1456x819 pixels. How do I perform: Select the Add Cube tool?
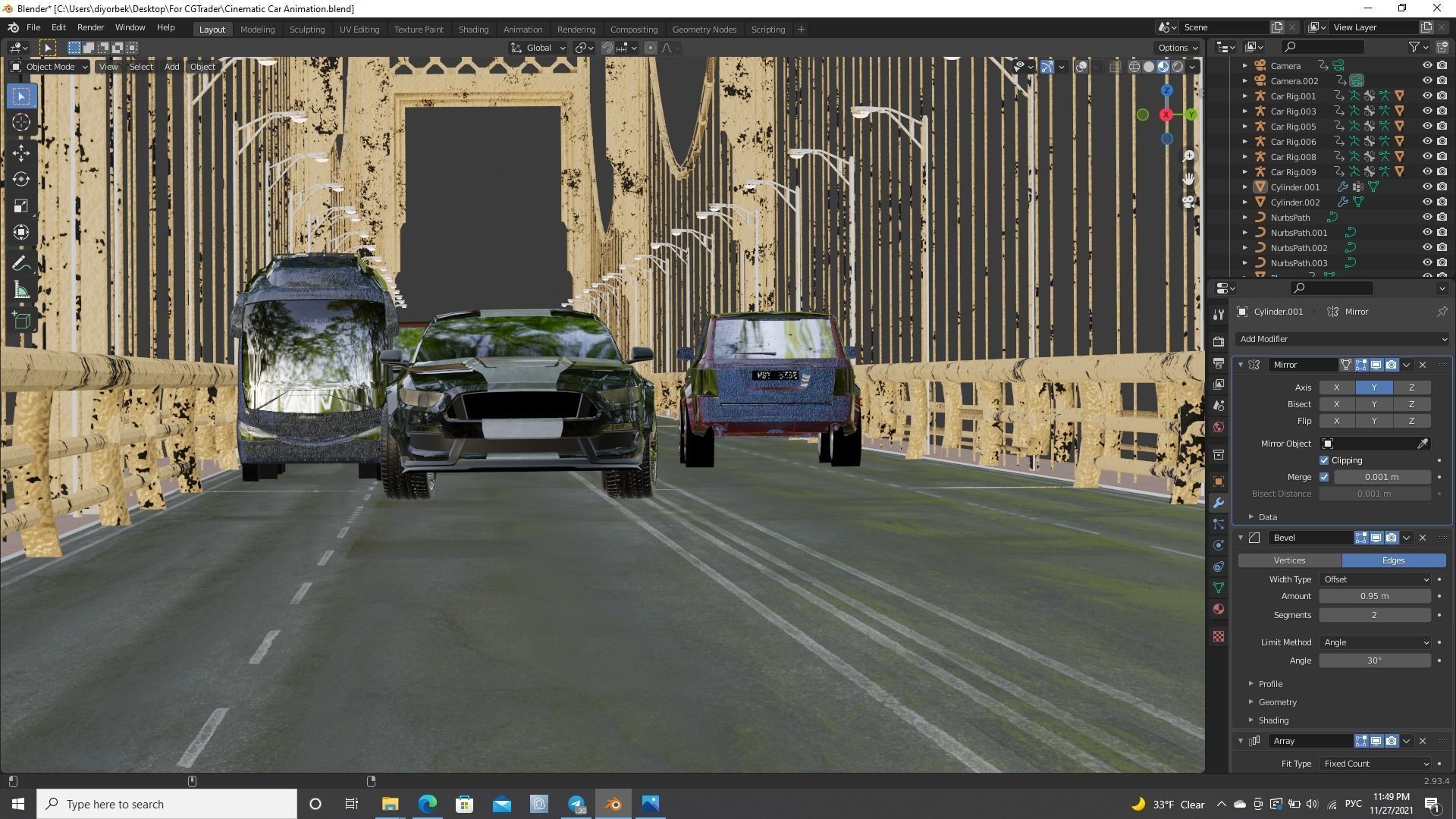[21, 321]
